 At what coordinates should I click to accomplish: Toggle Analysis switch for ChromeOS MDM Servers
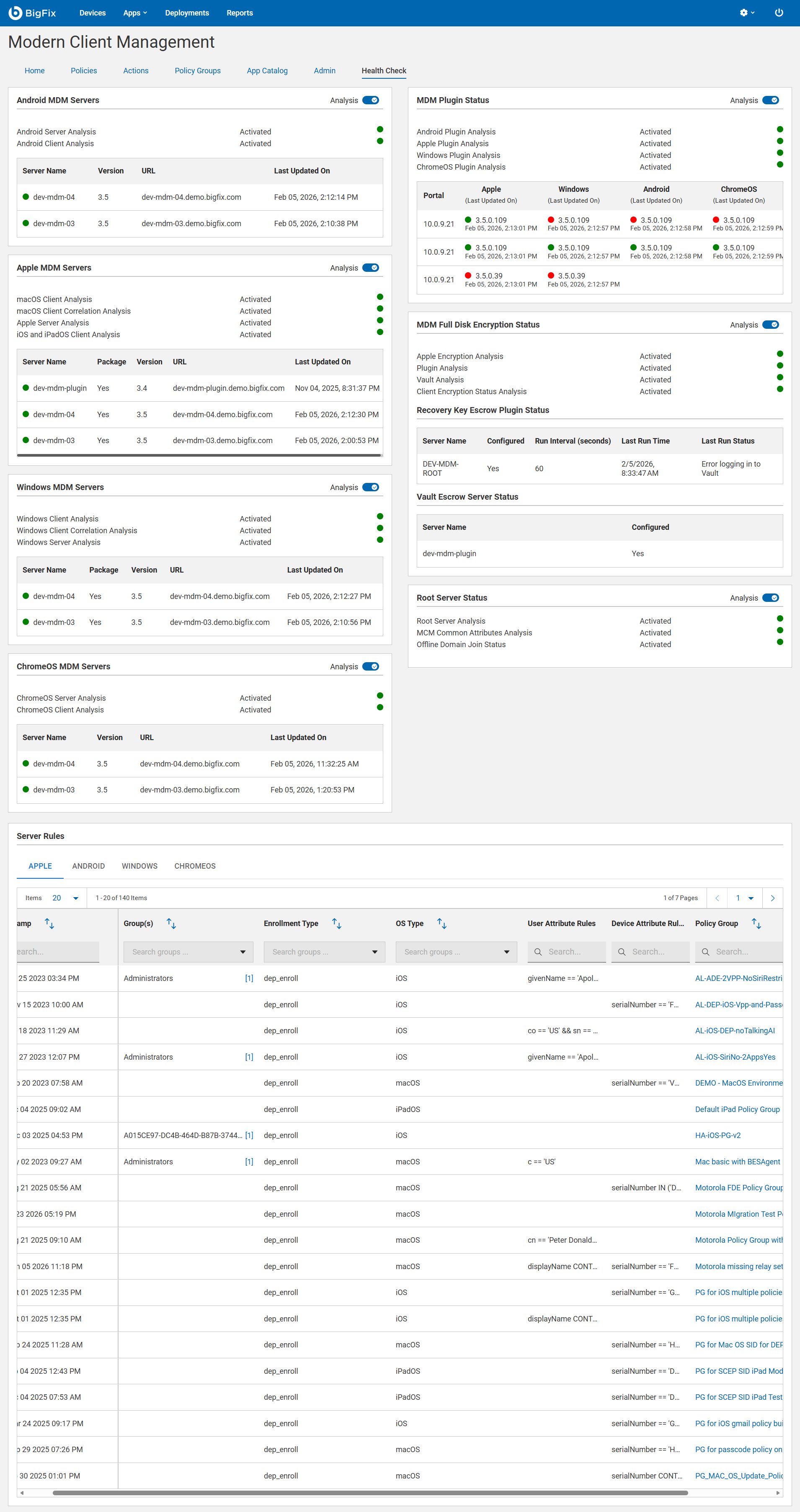coord(371,666)
